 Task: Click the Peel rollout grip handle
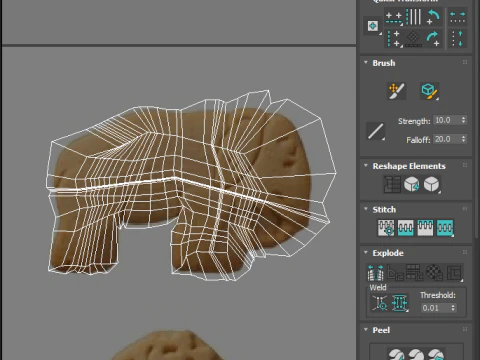[x=465, y=329]
